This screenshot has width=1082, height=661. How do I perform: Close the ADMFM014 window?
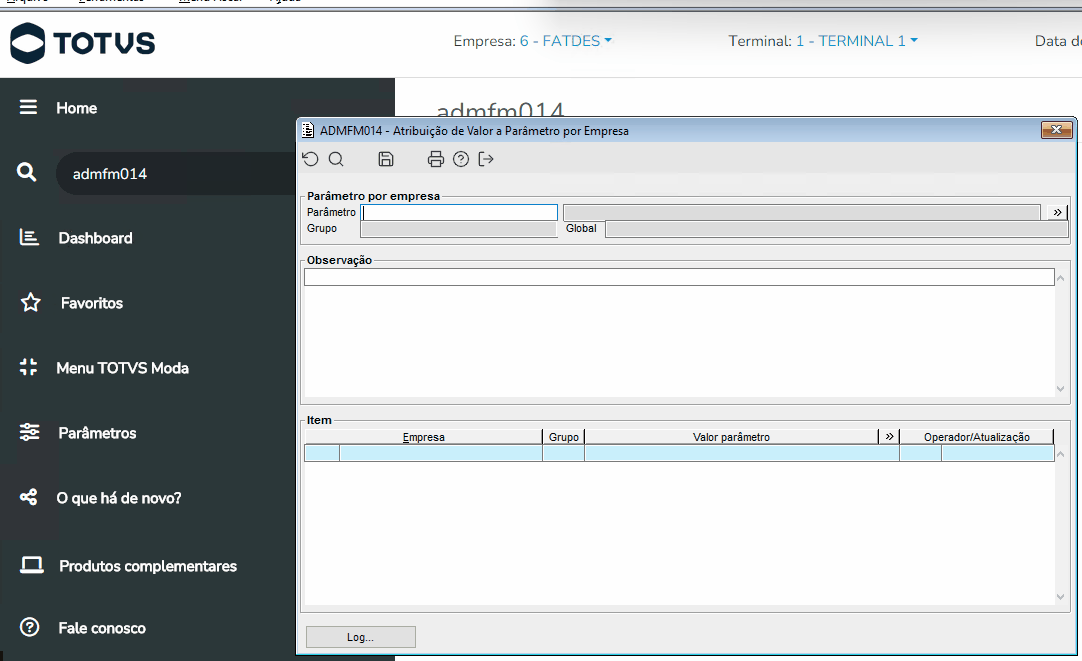coord(1056,130)
